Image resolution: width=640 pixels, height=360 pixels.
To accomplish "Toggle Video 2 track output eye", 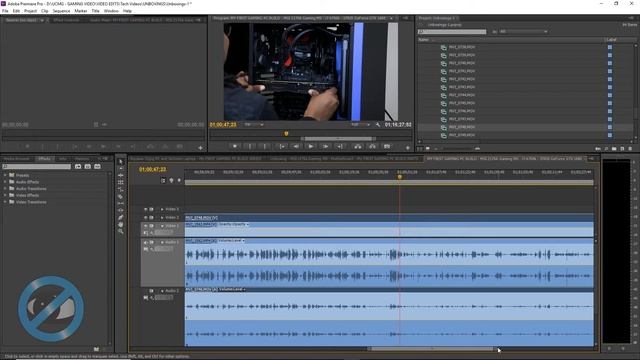I will (x=145, y=218).
